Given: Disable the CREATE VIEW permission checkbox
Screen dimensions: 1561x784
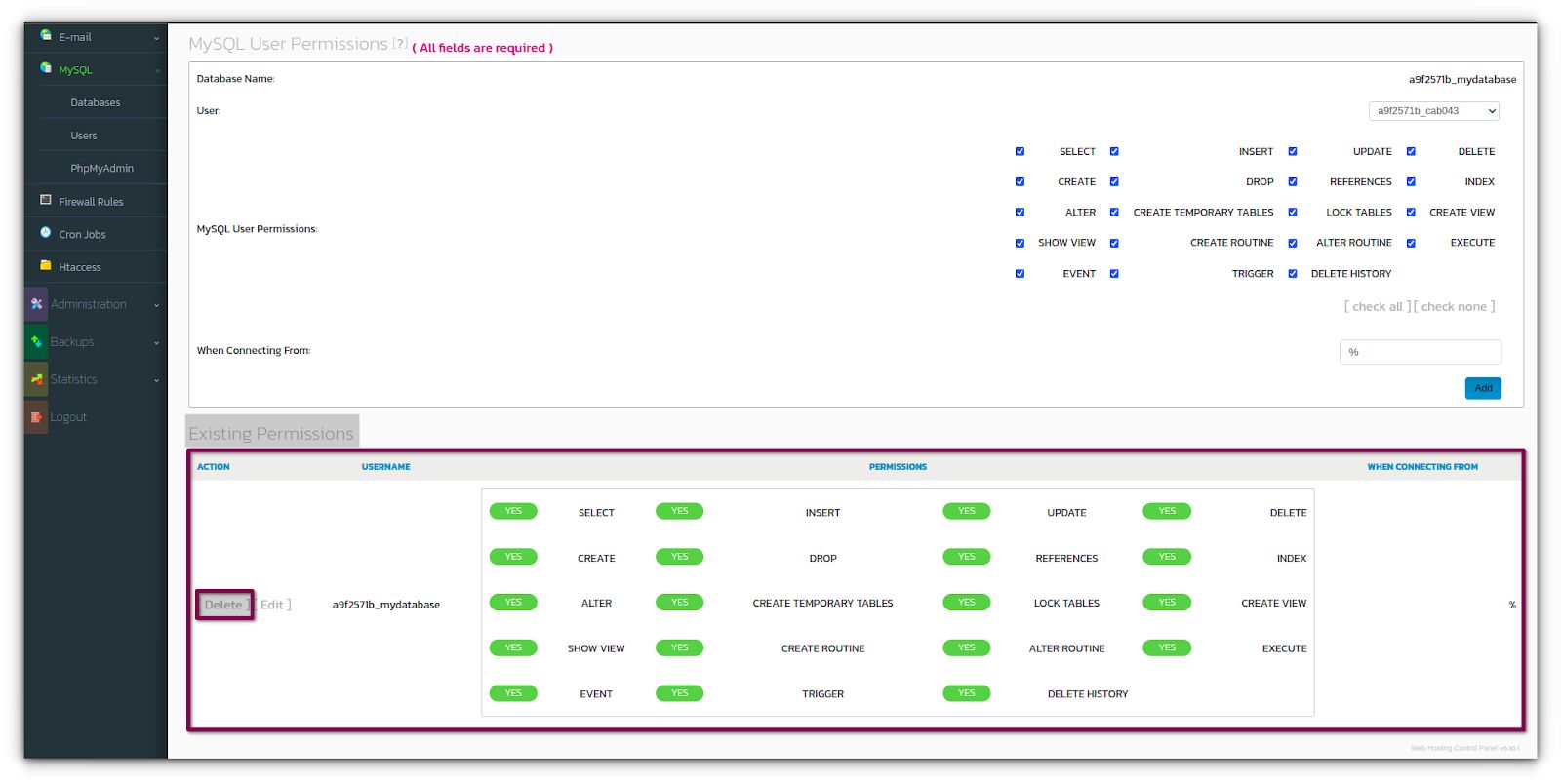Looking at the screenshot, I should pos(1411,212).
